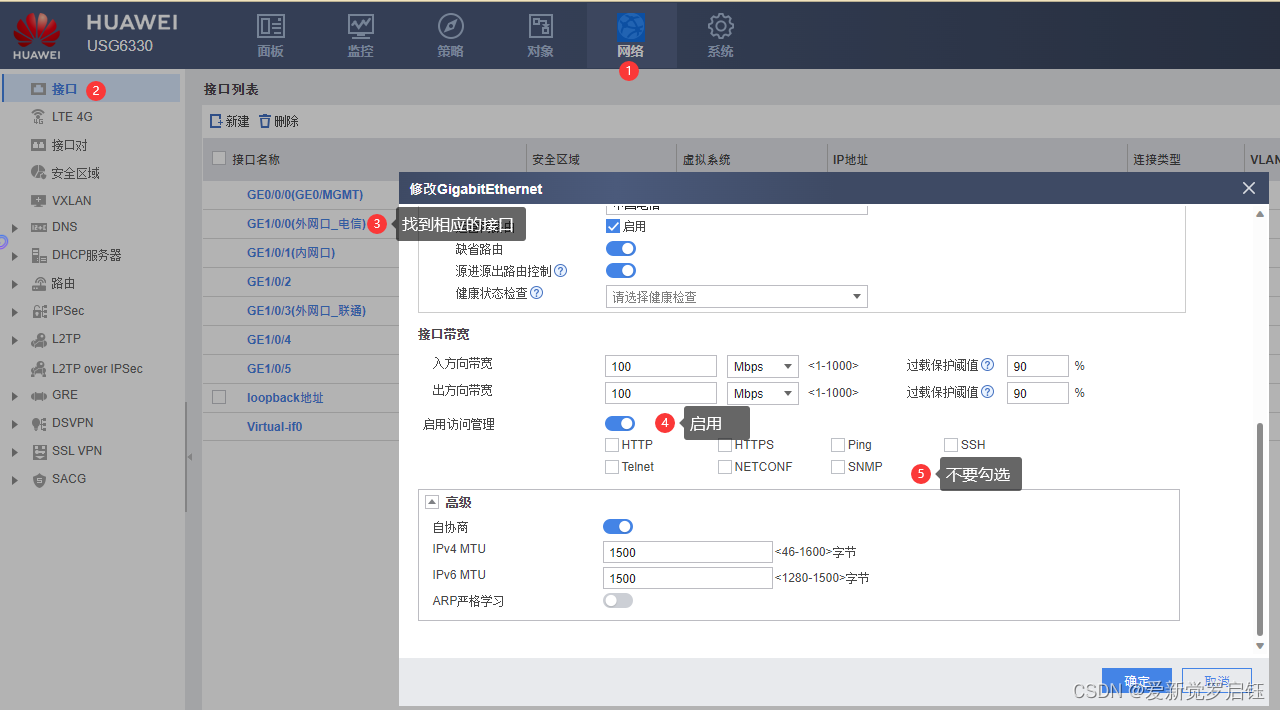Viewport: 1280px width, 710px height.
Task: Toggle the 启用访问管理 switch
Action: coord(620,424)
